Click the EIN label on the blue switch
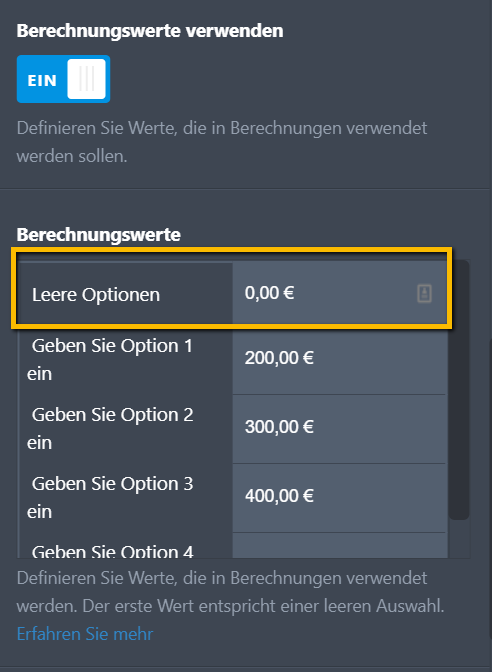 coord(42,80)
